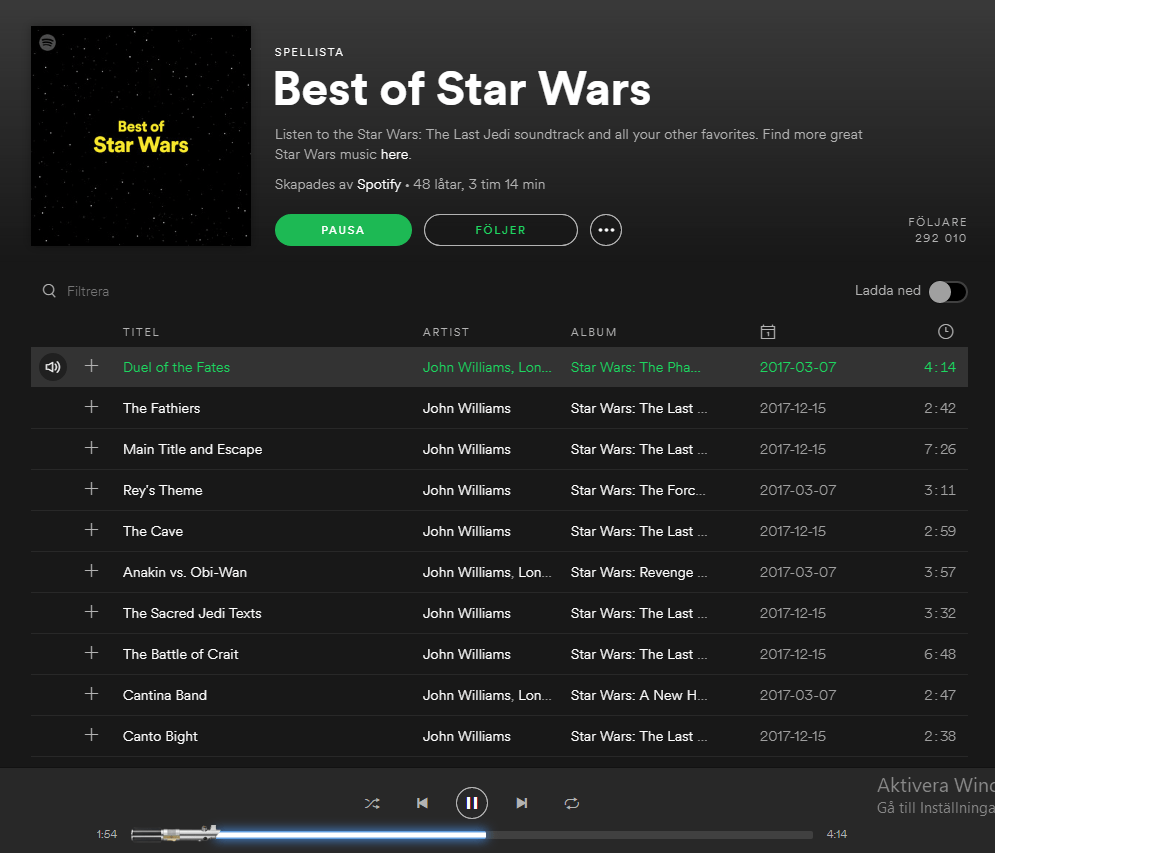Toggle shuffle playback mode
The width and height of the screenshot is (1152, 853).
click(x=372, y=803)
